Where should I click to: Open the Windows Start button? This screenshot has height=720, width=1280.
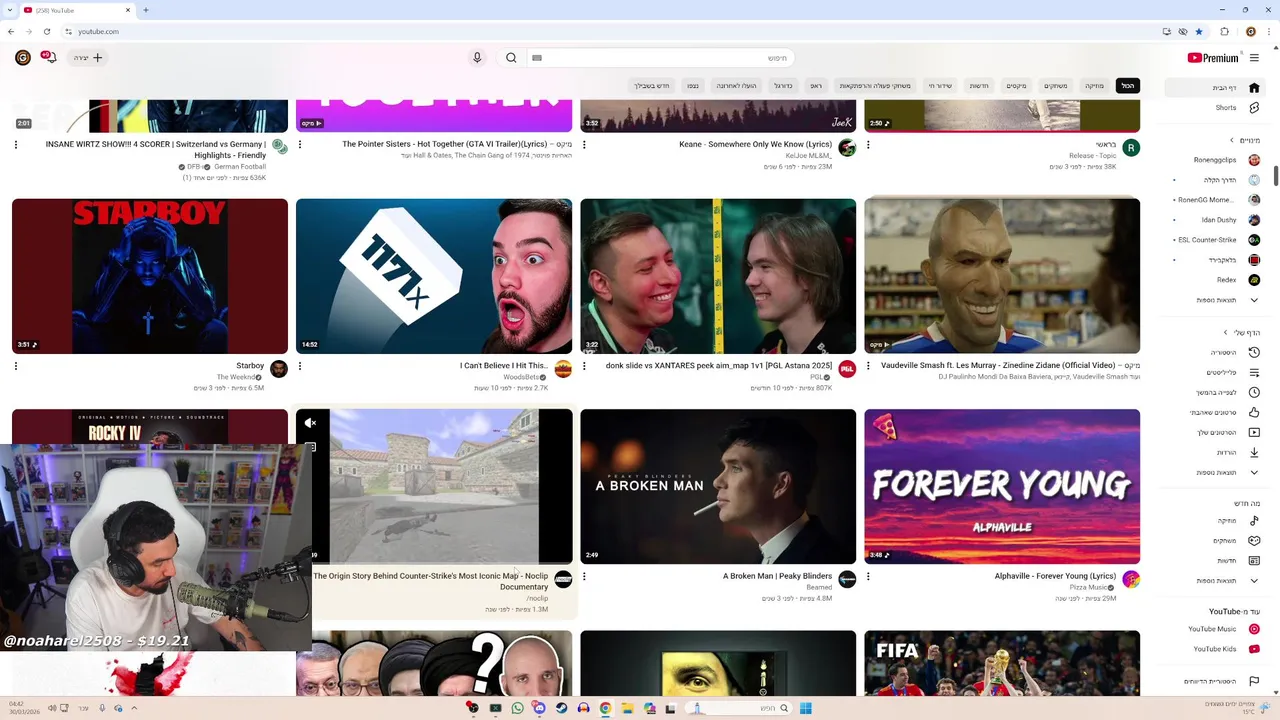click(x=805, y=708)
